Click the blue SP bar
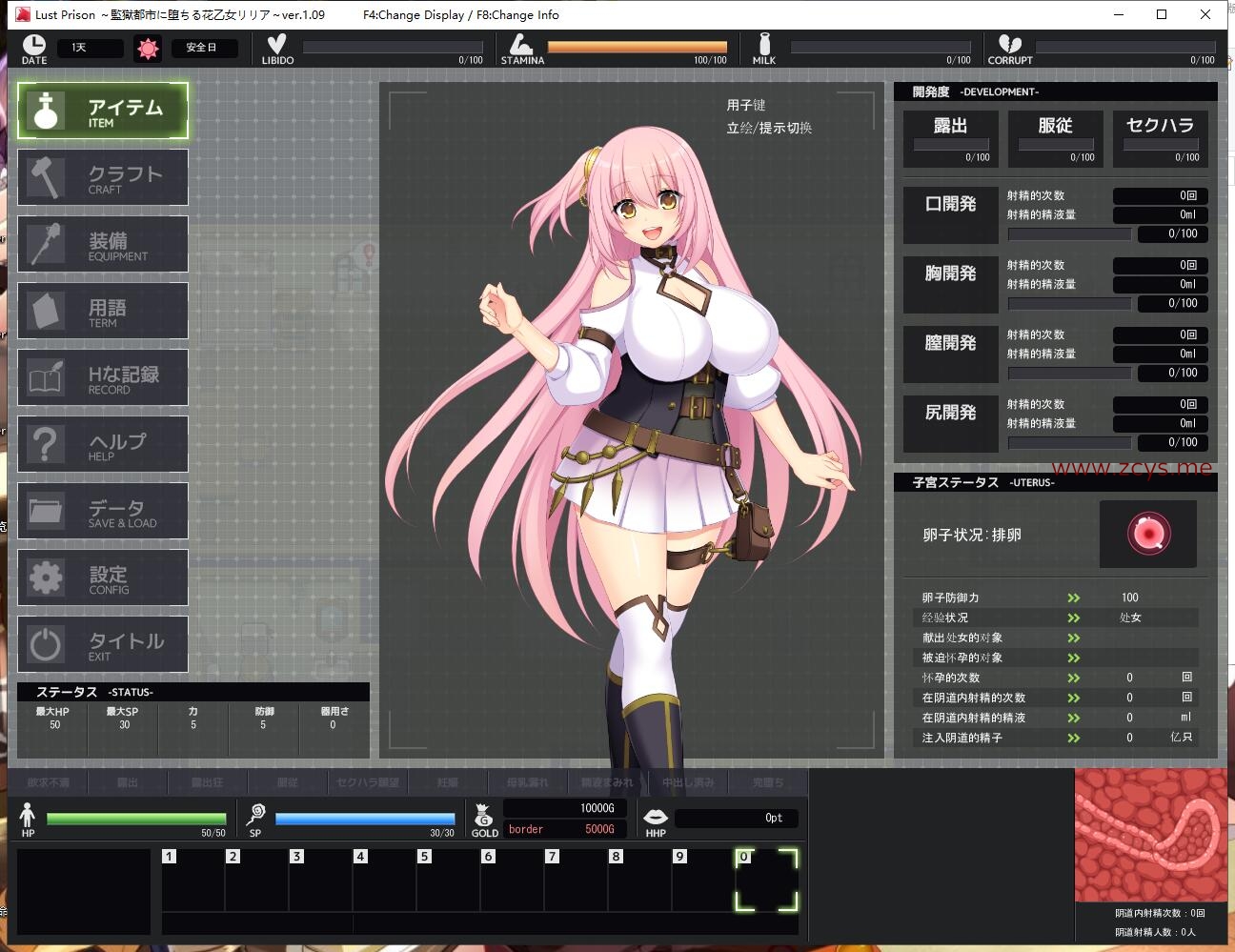 pos(365,819)
